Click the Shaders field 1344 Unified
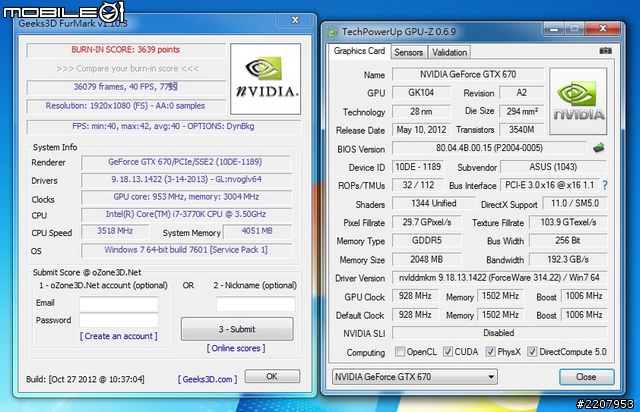 (433, 203)
